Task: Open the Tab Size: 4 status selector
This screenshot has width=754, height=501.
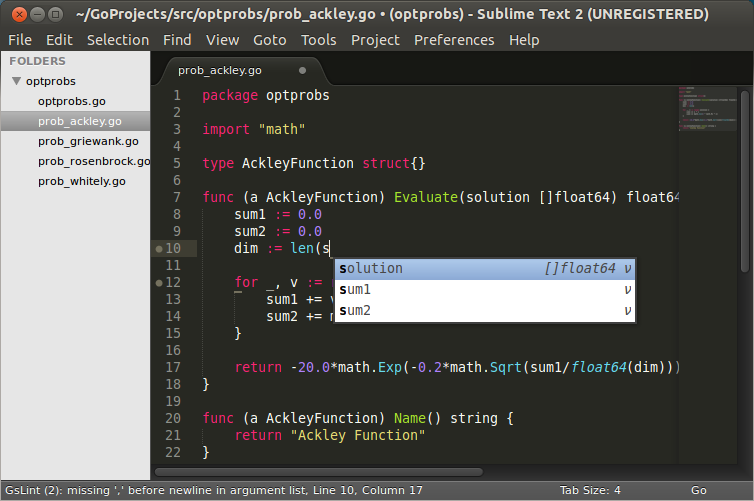Action: (x=590, y=490)
